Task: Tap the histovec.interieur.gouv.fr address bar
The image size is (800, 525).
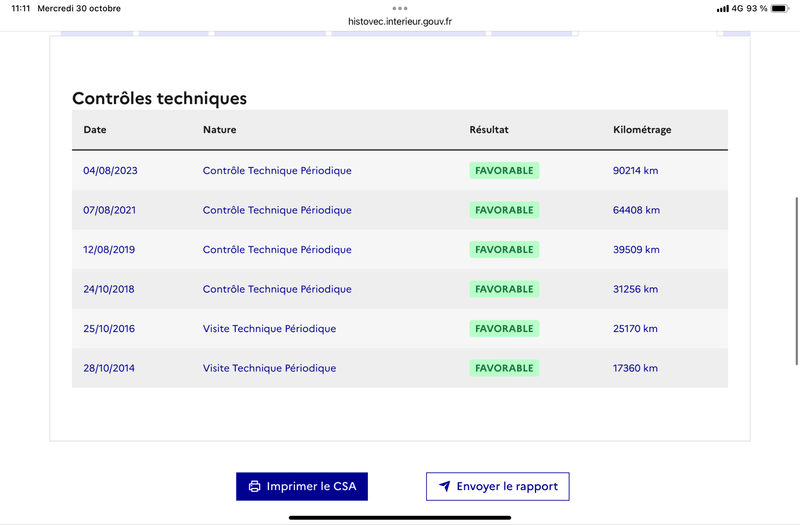Action: 400,21
